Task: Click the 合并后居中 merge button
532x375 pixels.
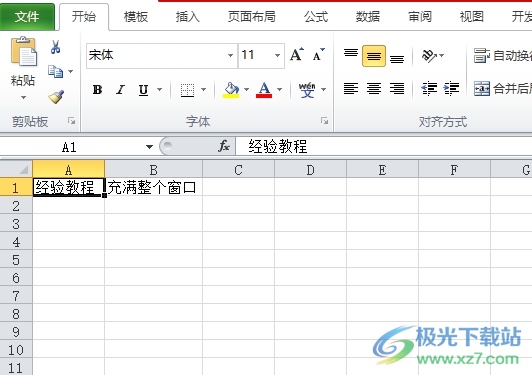Action: click(503, 89)
